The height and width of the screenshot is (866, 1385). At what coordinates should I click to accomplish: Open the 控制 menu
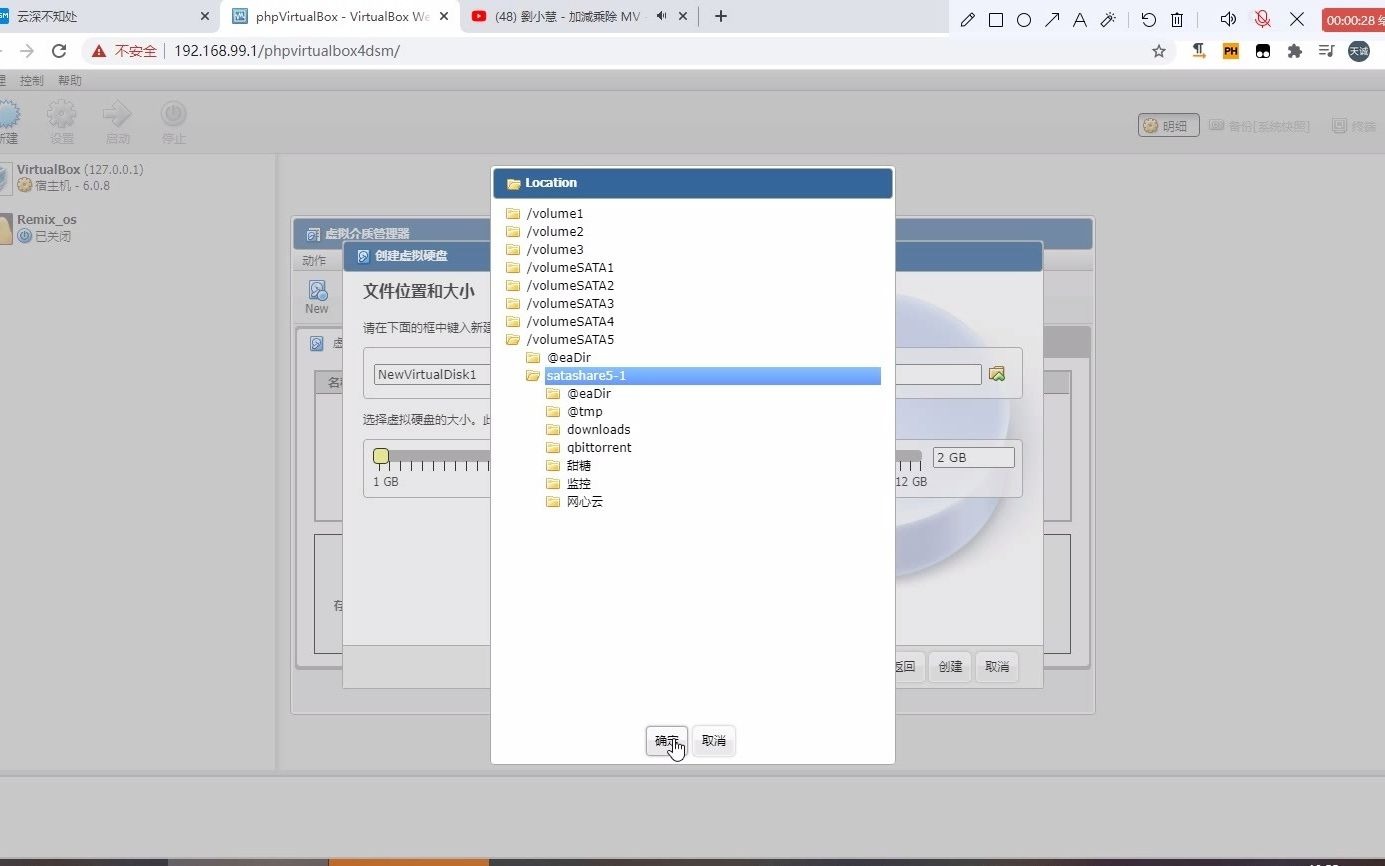(32, 80)
